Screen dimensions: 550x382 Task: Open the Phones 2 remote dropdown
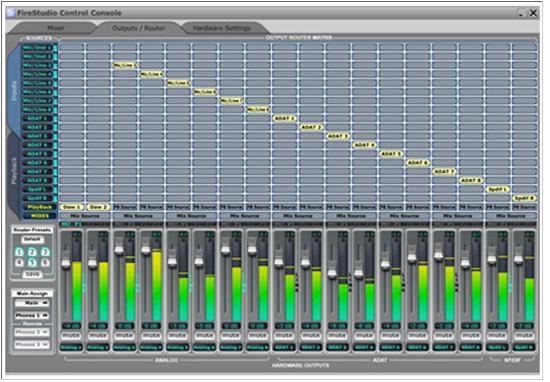point(32,332)
